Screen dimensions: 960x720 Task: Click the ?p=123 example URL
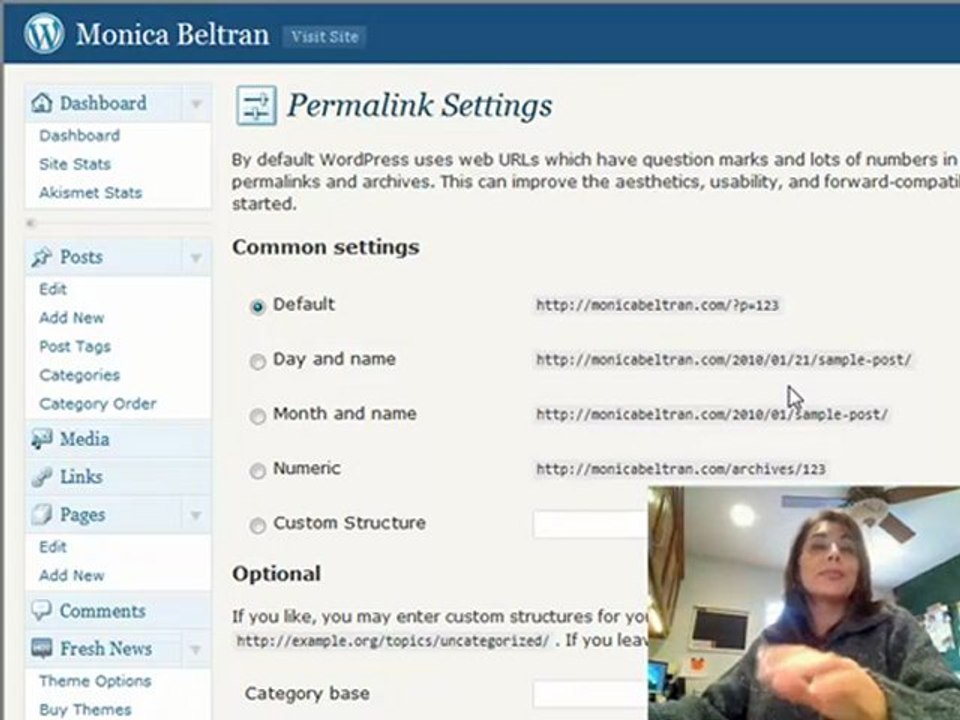pyautogui.click(x=658, y=305)
